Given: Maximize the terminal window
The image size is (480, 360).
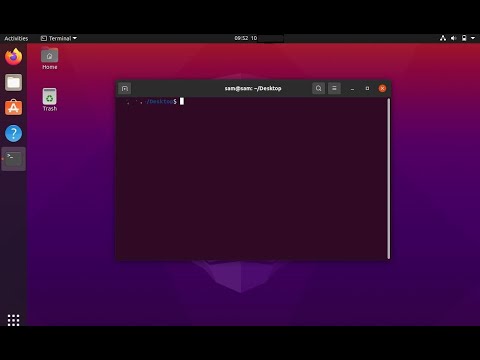Looking at the screenshot, I should [x=367, y=88].
